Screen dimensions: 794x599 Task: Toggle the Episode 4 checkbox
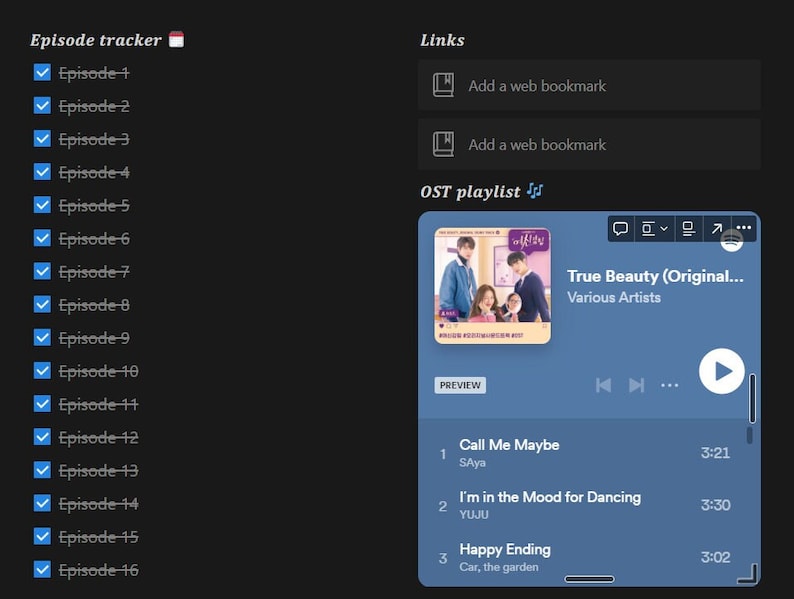[x=42, y=172]
